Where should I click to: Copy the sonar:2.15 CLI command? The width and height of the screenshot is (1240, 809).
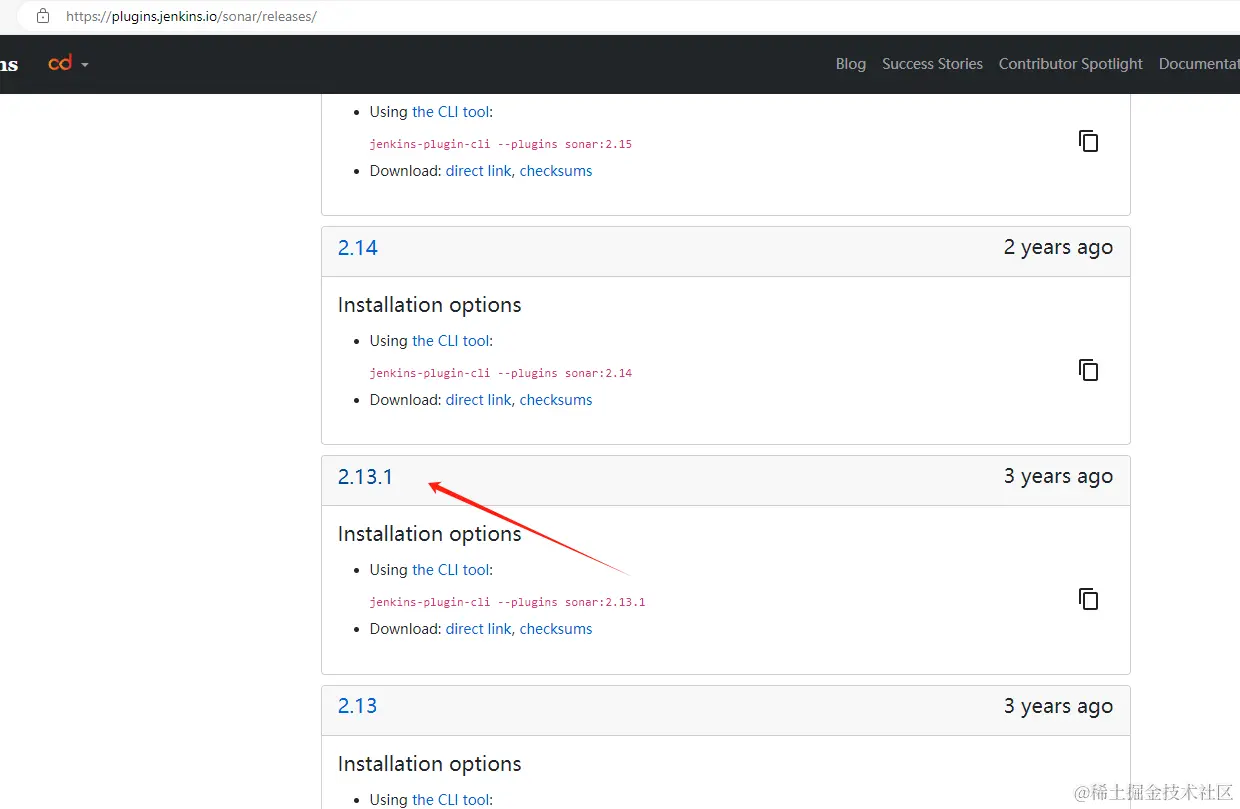[1088, 141]
